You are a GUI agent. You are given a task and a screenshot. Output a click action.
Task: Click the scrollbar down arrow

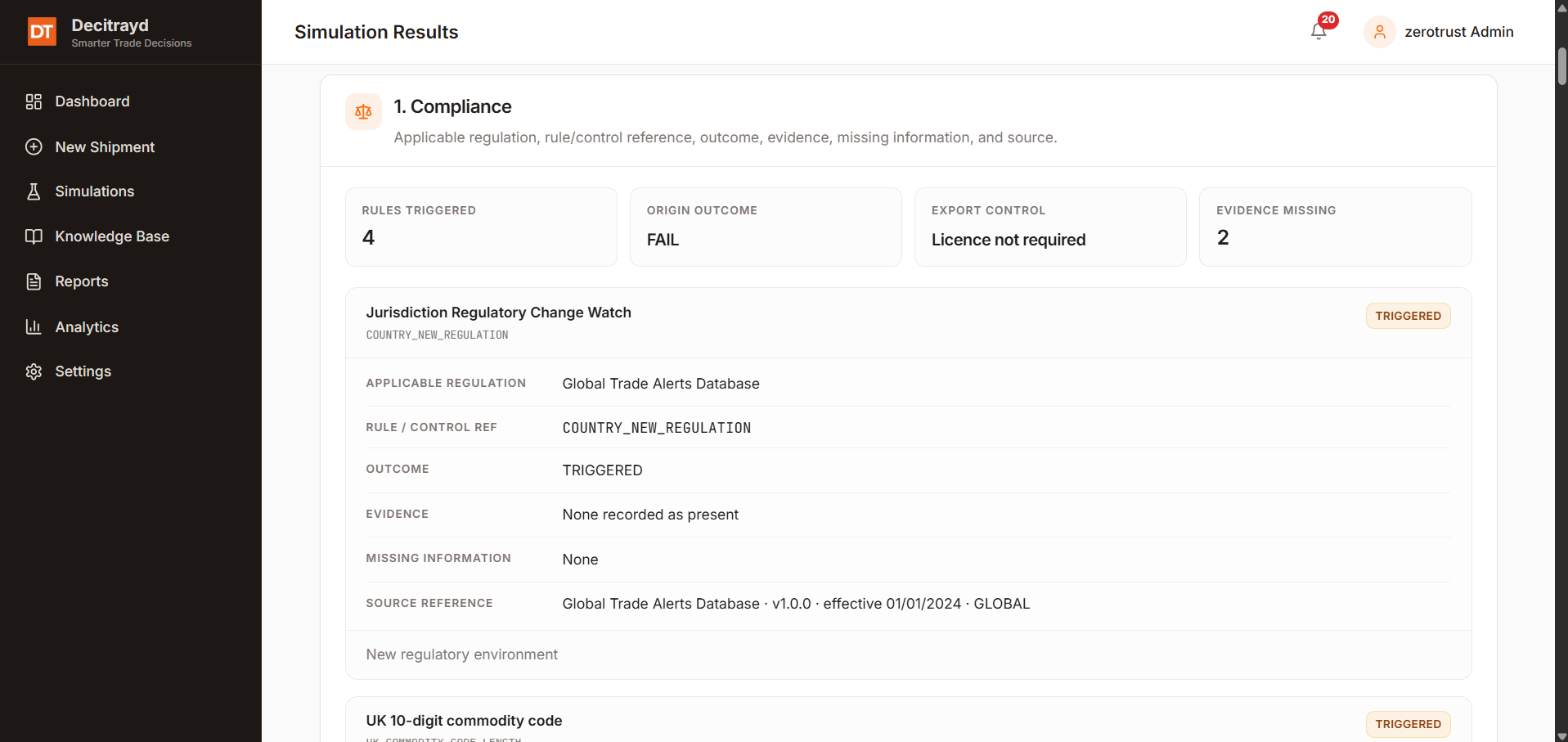coord(1561,735)
